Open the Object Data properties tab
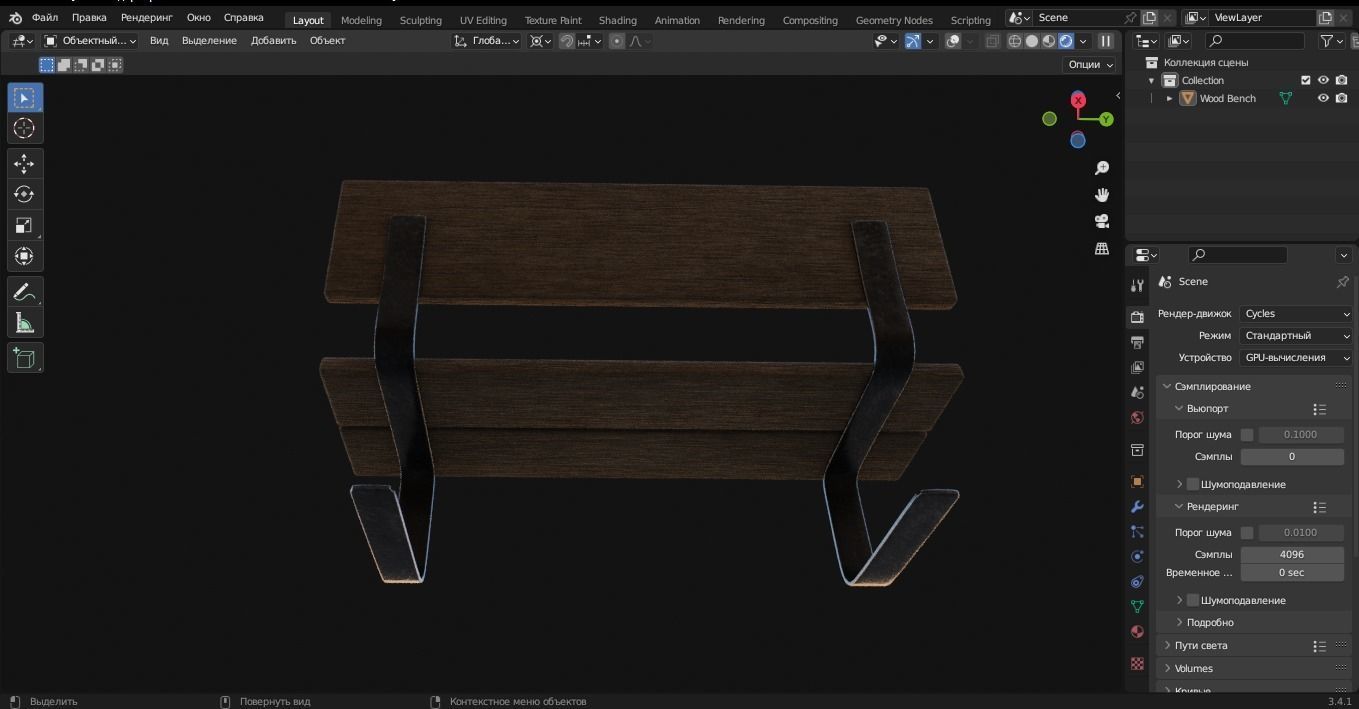Image resolution: width=1359 pixels, height=709 pixels. coord(1137,607)
